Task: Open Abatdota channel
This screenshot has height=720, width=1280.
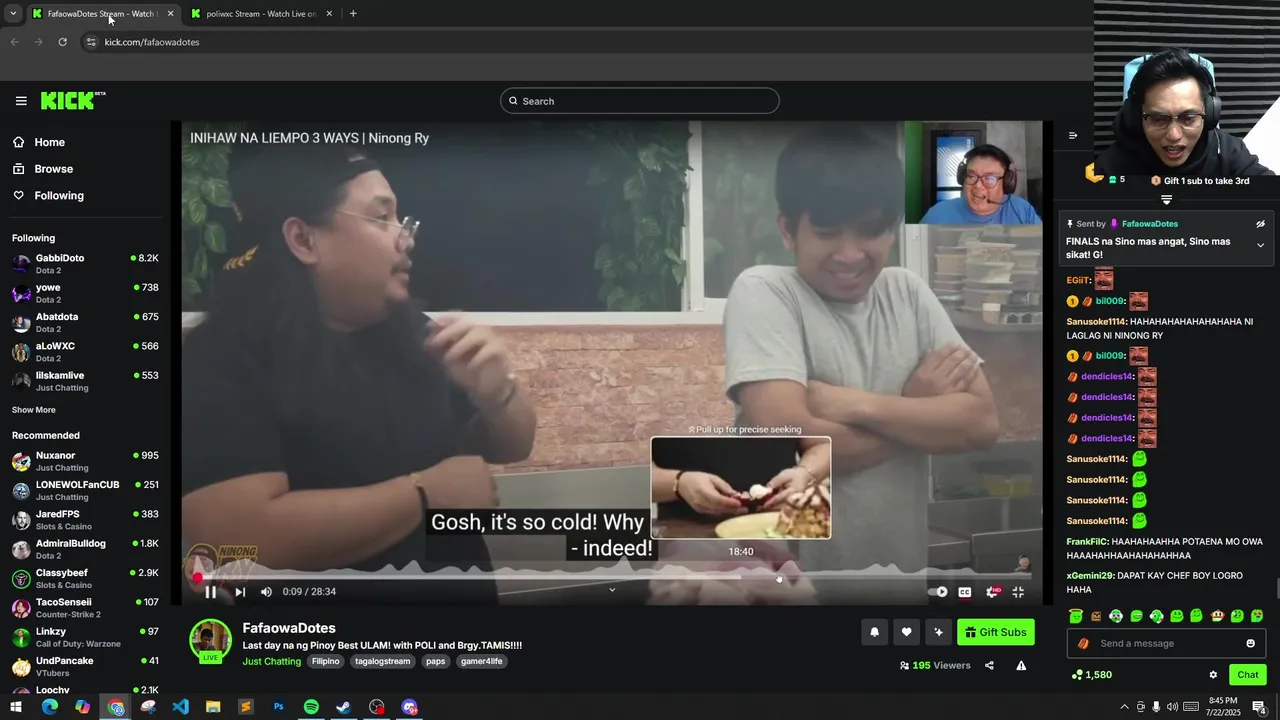Action: click(85, 322)
